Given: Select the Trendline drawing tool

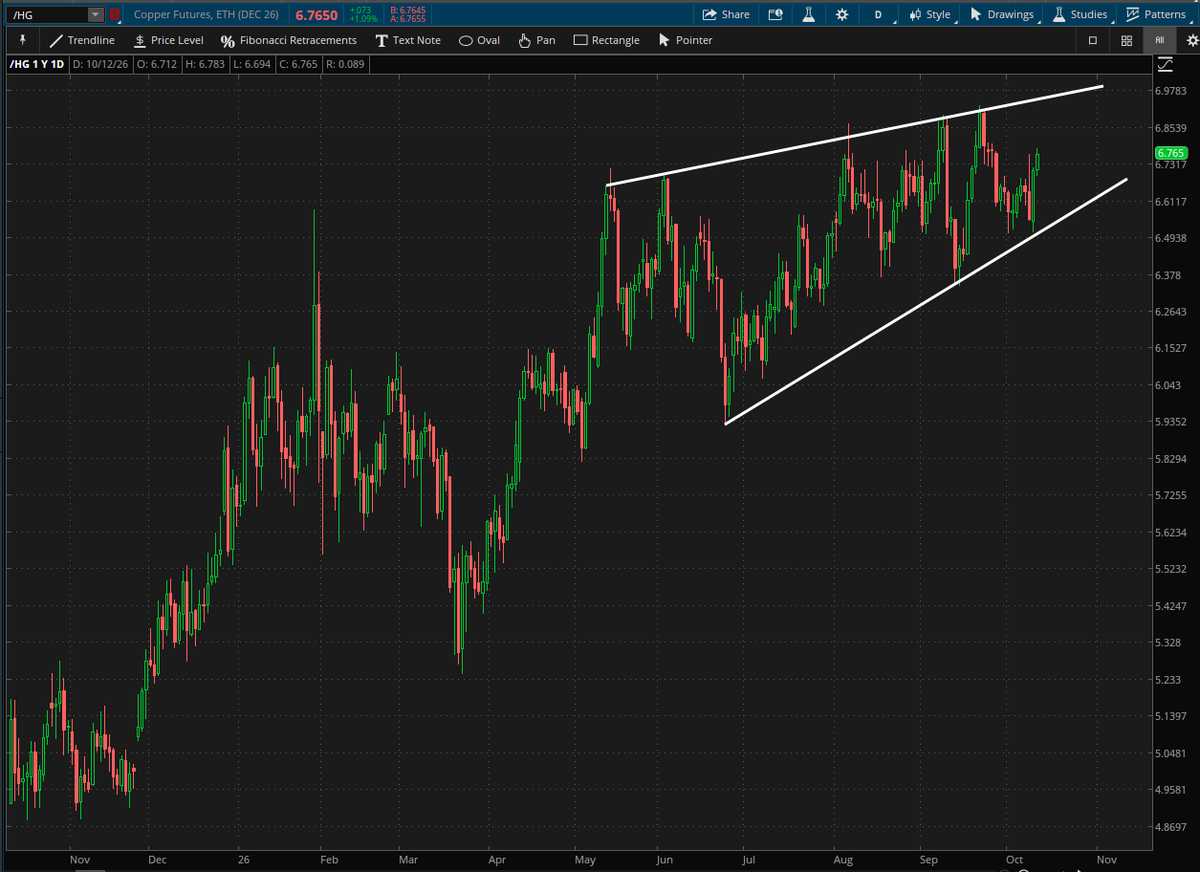Looking at the screenshot, I should point(81,40).
